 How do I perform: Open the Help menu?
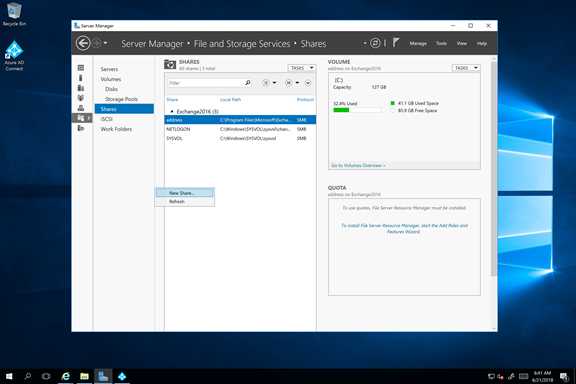(482, 43)
